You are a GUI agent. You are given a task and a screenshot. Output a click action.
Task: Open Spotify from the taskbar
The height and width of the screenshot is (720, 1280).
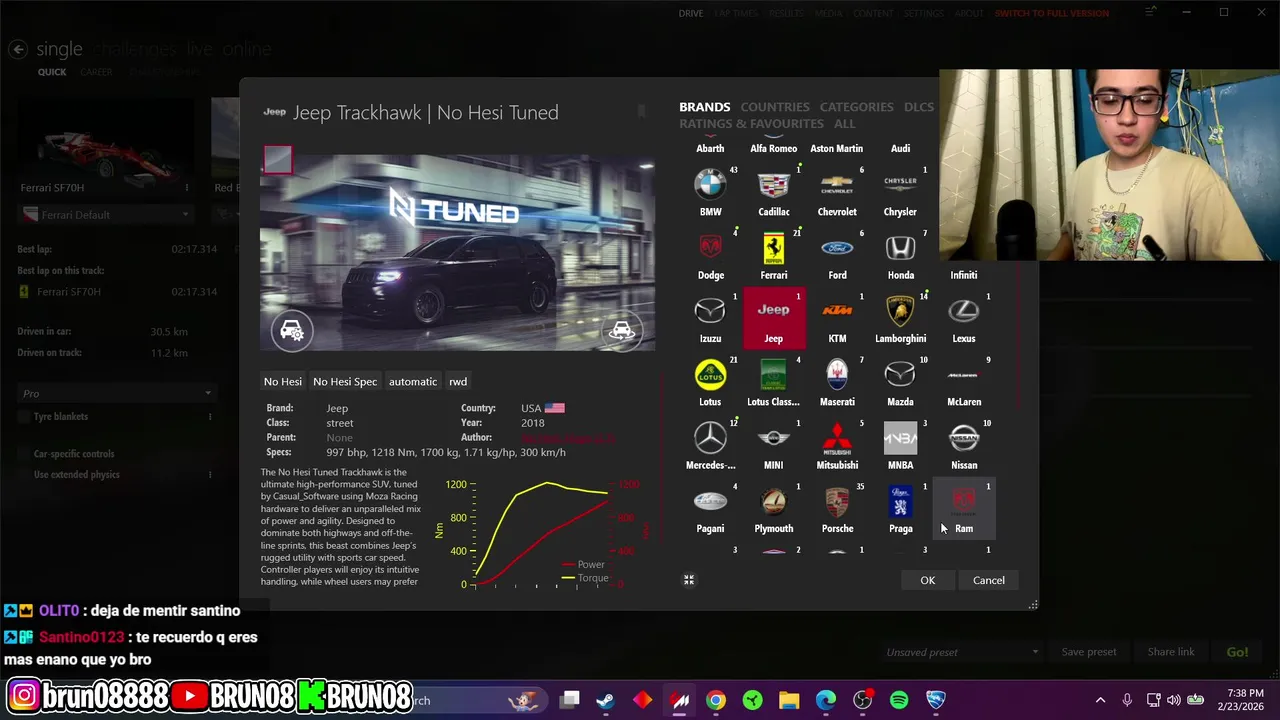[x=899, y=700]
